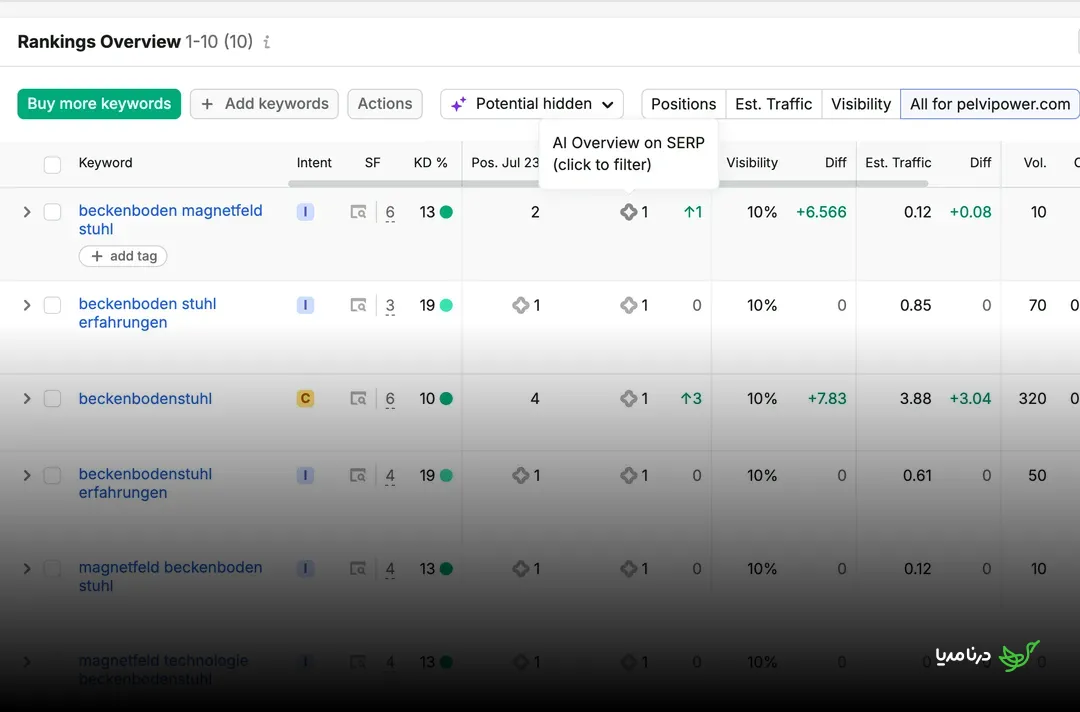Check the beckenboden magnetfeld stuhl row checkbox
1080x712 pixels.
[x=52, y=212]
